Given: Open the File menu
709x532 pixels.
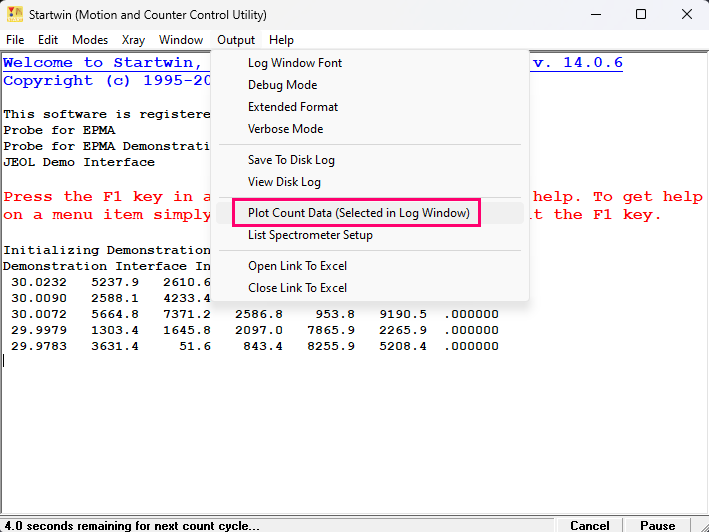Looking at the screenshot, I should coord(15,40).
